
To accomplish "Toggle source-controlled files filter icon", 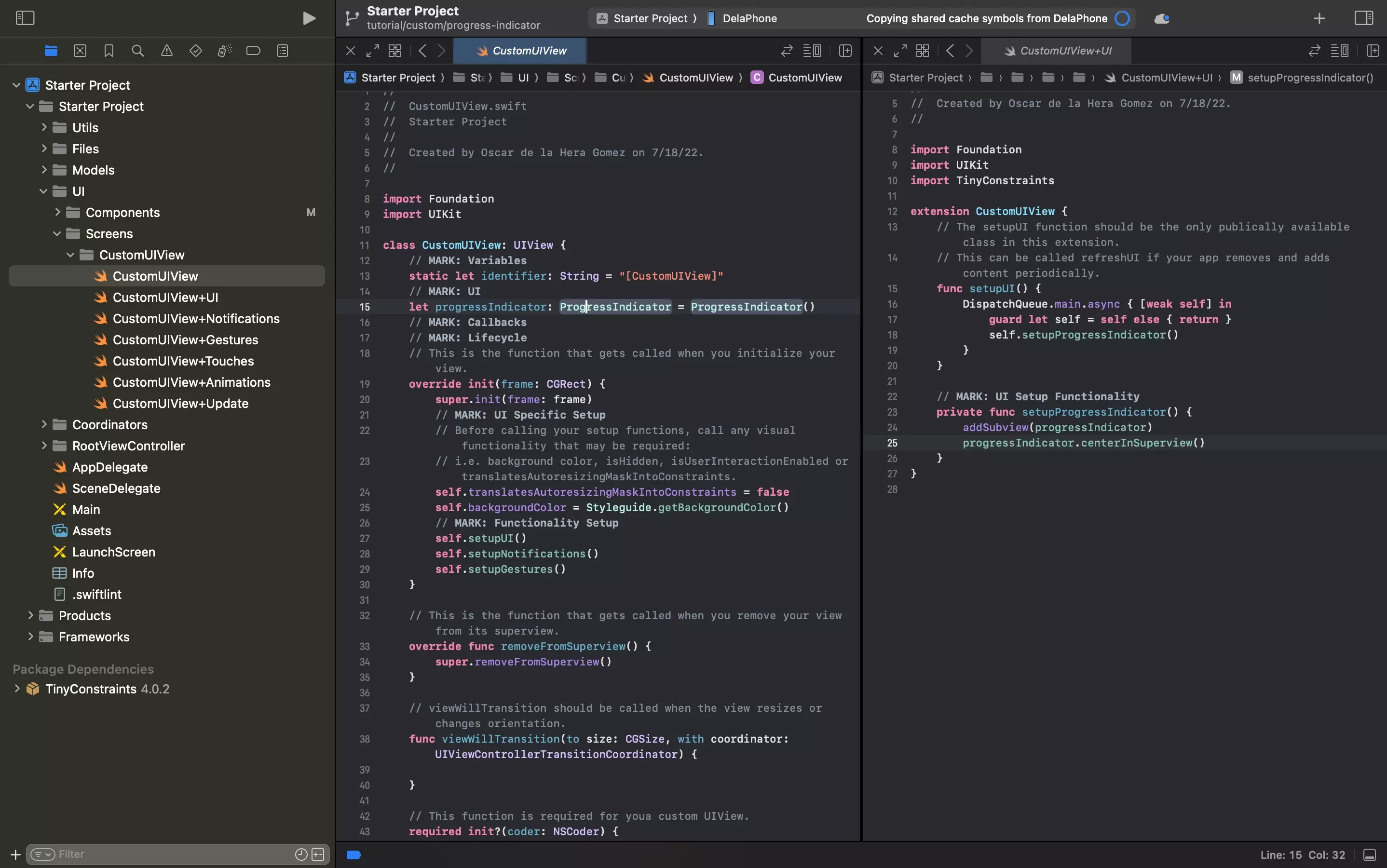I will (318, 855).
